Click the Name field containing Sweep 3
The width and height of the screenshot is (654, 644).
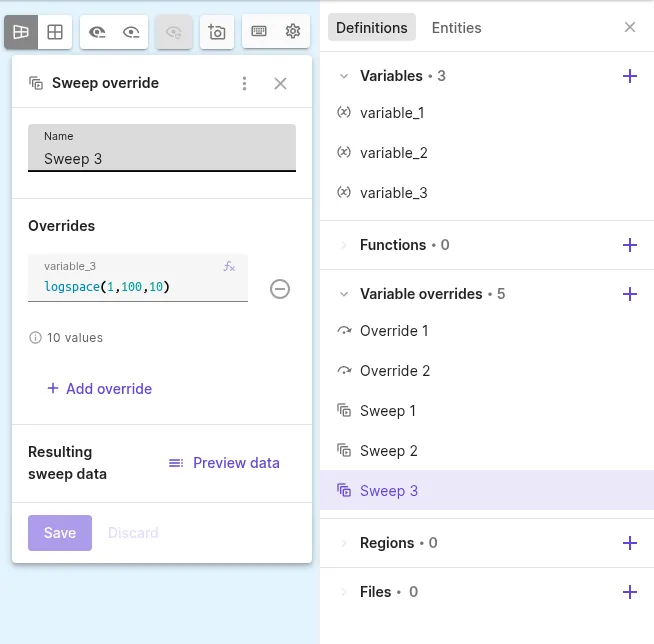point(162,148)
